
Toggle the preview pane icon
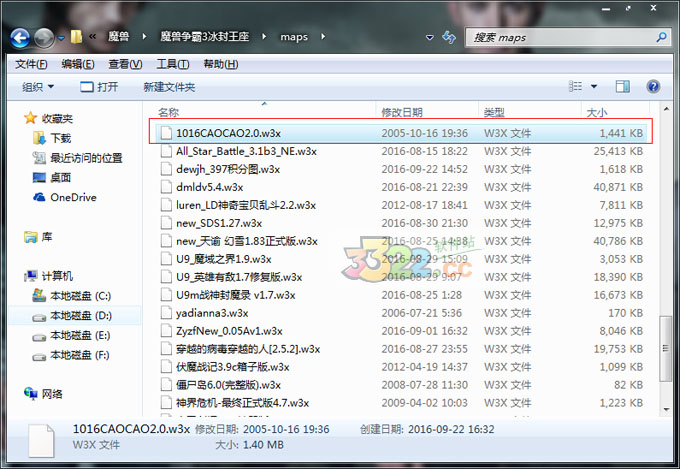coord(623,86)
